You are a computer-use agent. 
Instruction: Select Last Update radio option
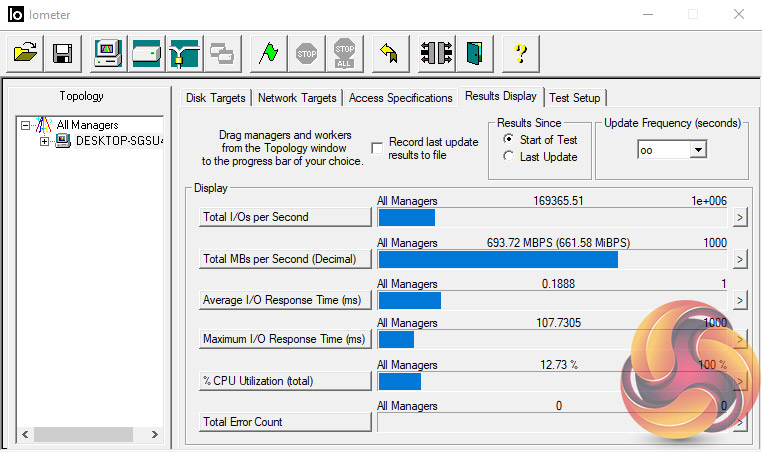(x=508, y=156)
